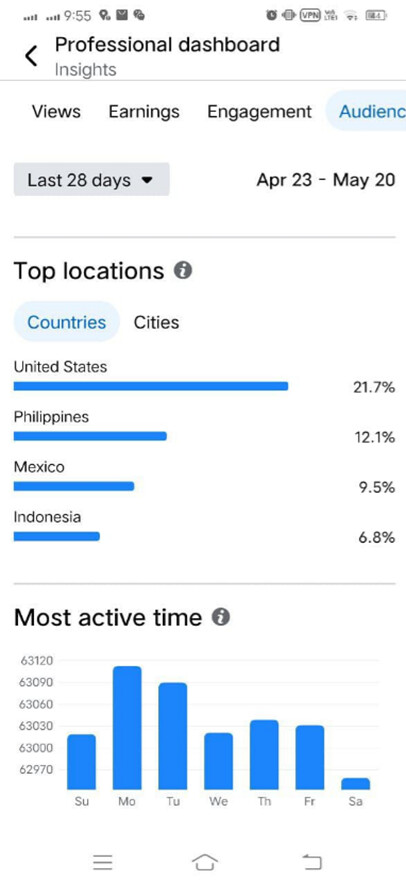
Task: Open the Engagement tab
Action: click(x=259, y=112)
